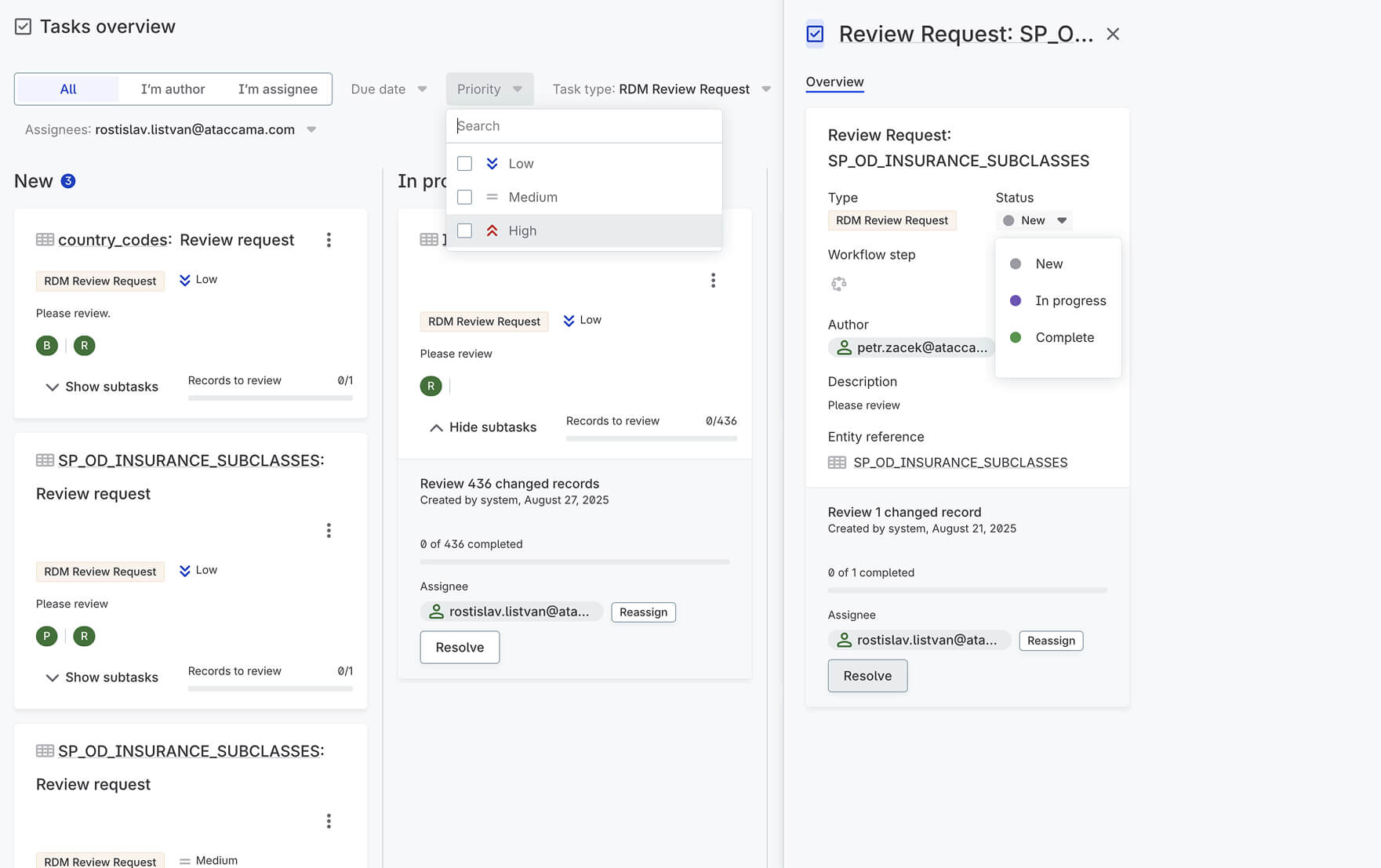
Task: Open the Due date filter dropdown
Action: [388, 89]
